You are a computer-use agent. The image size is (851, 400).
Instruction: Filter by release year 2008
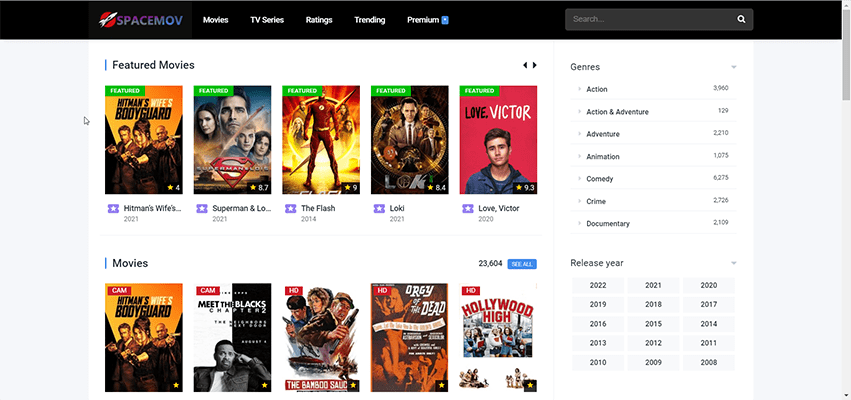[708, 363]
